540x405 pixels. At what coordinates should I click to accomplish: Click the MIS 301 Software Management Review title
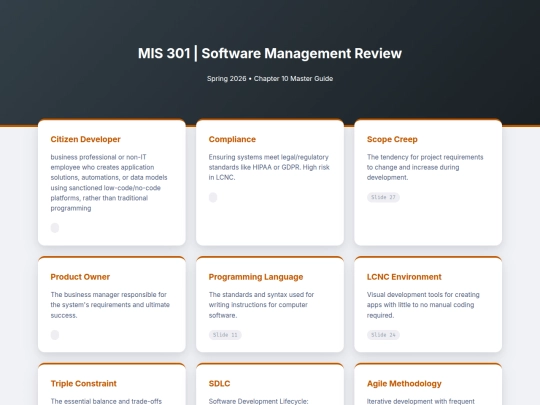(270, 53)
